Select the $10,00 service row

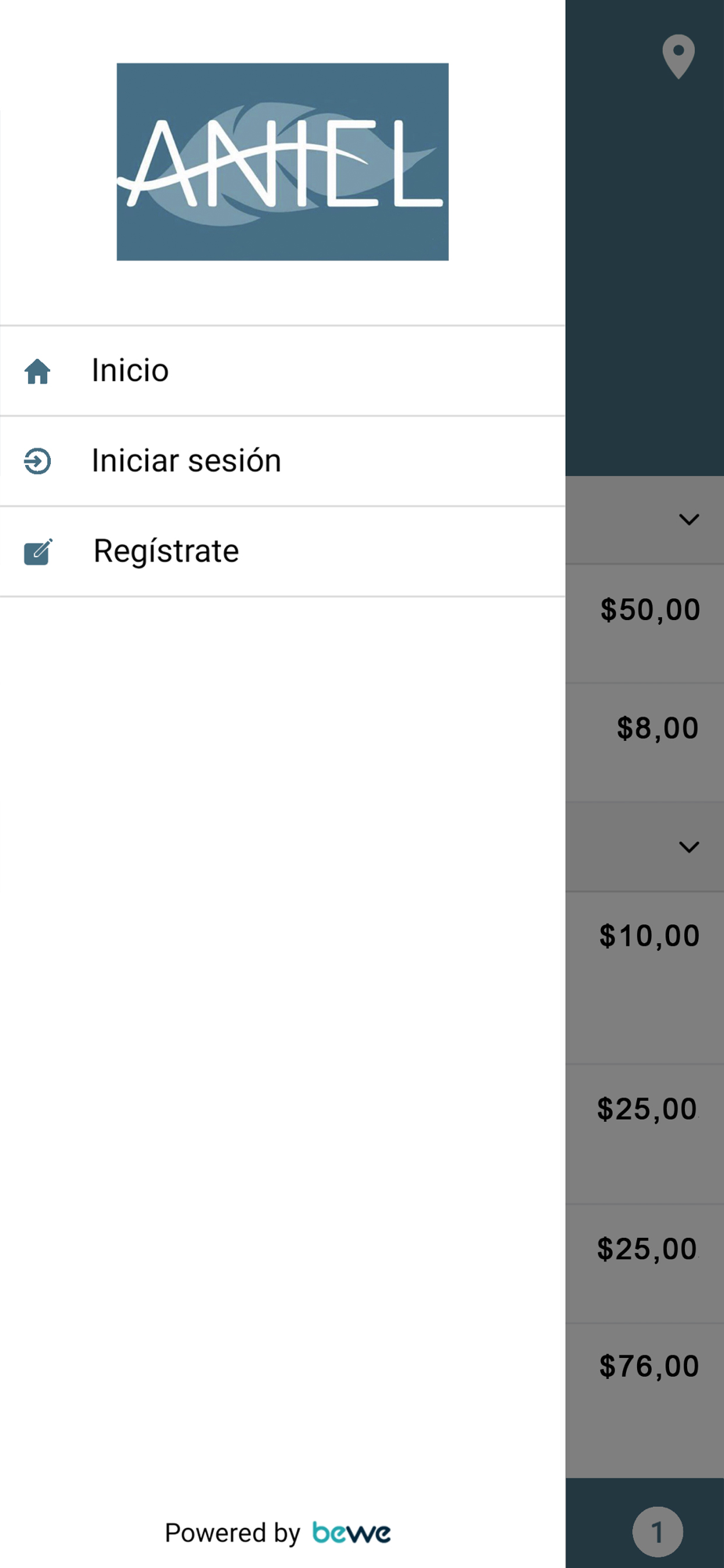(x=645, y=978)
